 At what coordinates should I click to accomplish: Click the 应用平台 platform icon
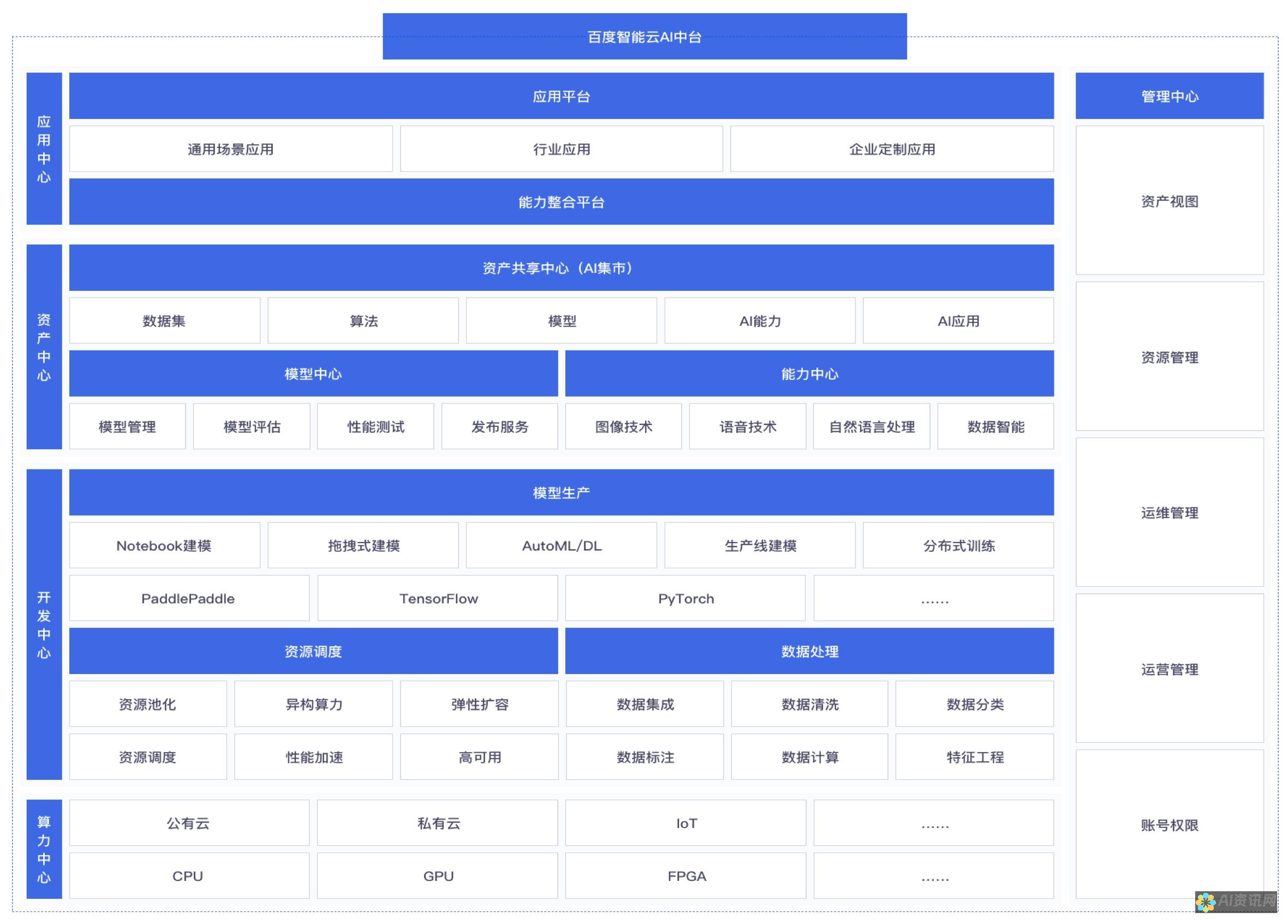(x=561, y=95)
